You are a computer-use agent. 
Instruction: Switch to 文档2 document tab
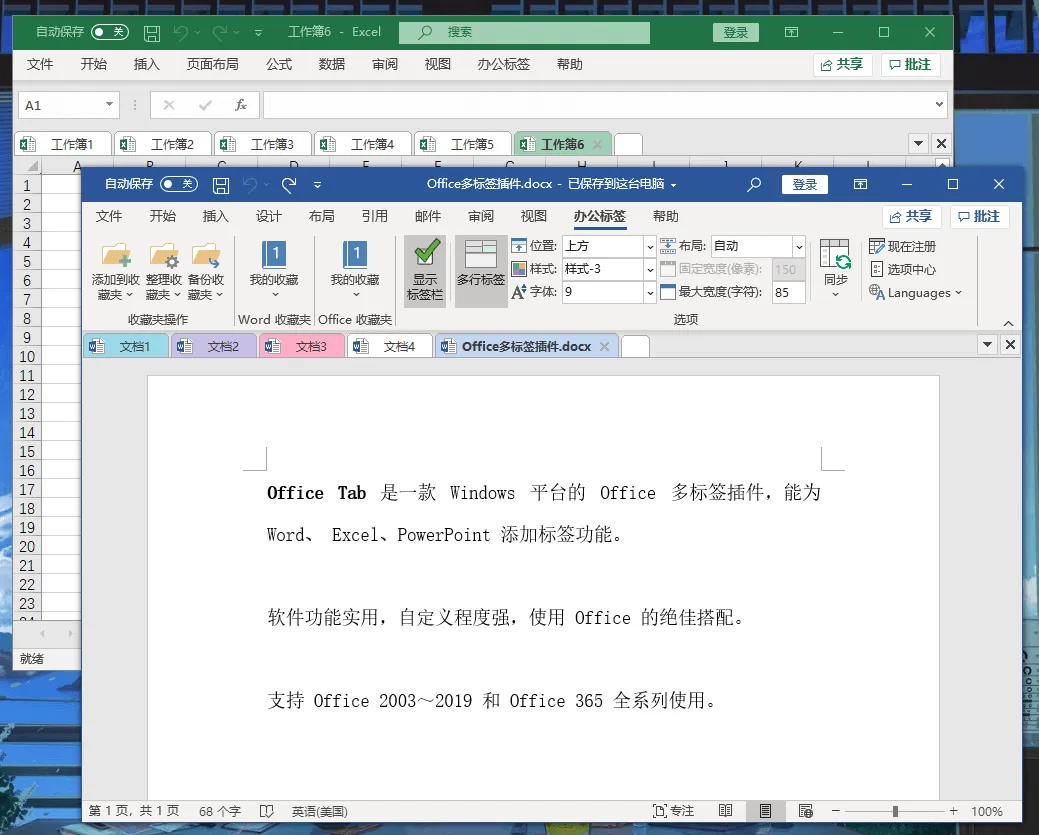point(214,346)
